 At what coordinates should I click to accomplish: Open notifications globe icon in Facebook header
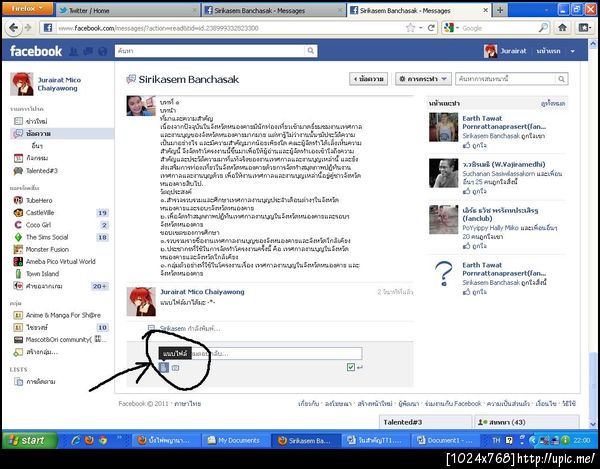(103, 51)
